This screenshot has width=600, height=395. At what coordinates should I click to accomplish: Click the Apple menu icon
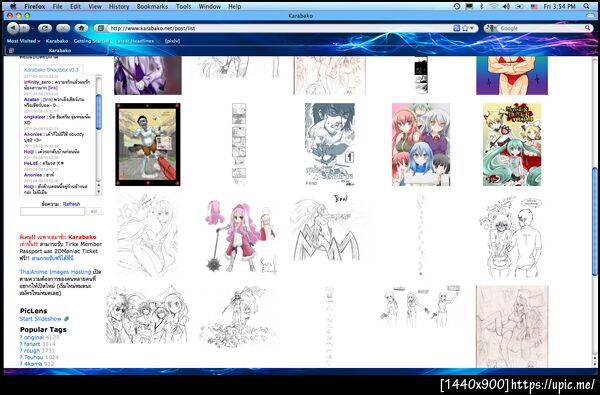[x=13, y=6]
